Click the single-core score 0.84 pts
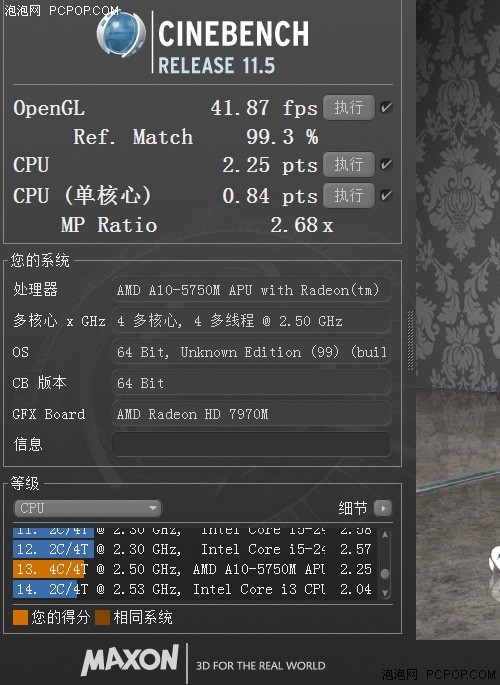This screenshot has height=685, width=500. coord(270,196)
